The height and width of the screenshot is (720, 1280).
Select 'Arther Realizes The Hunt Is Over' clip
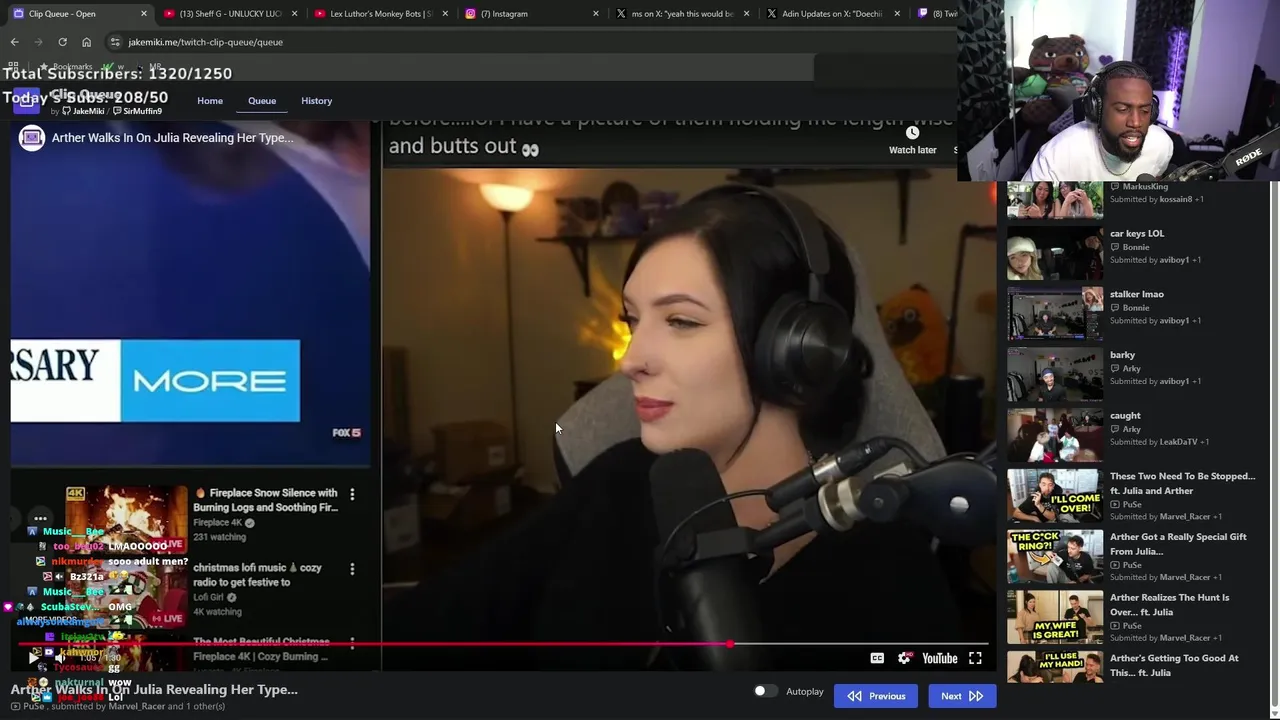[1170, 605]
